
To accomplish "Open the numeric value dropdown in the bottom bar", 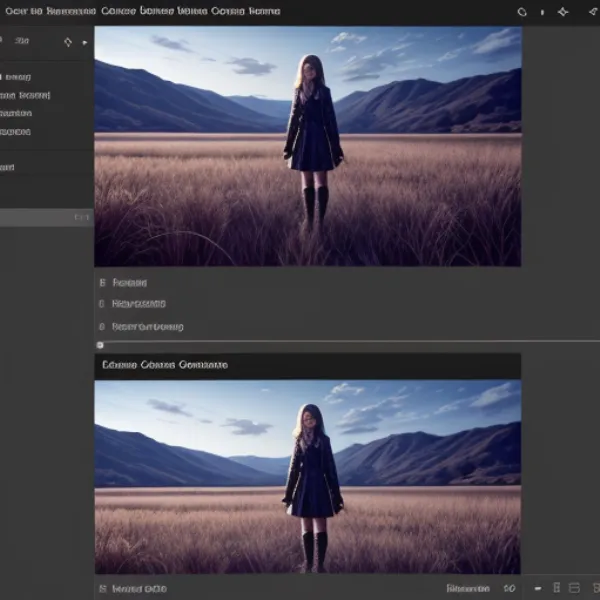I will click(510, 588).
